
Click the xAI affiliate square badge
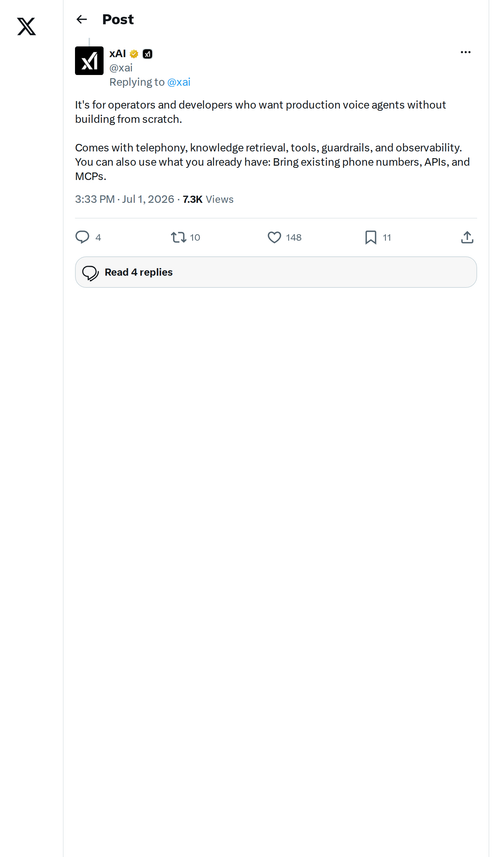pos(148,54)
